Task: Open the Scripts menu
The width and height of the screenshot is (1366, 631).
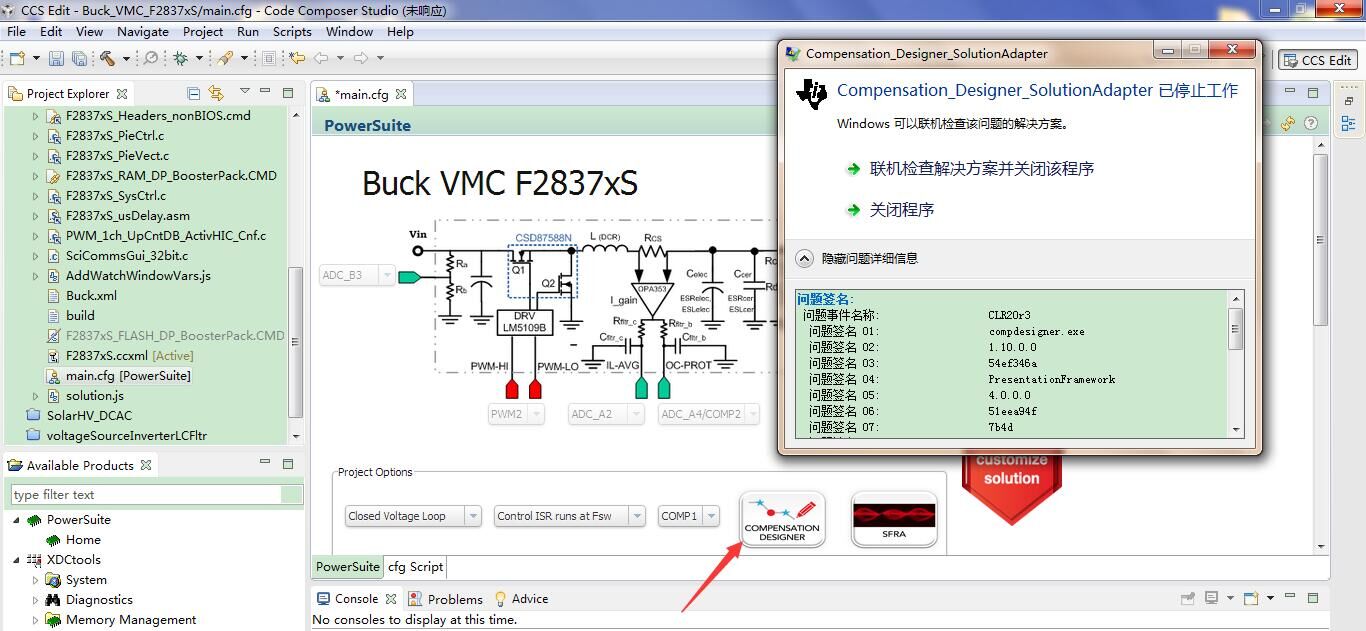Action: coord(292,31)
